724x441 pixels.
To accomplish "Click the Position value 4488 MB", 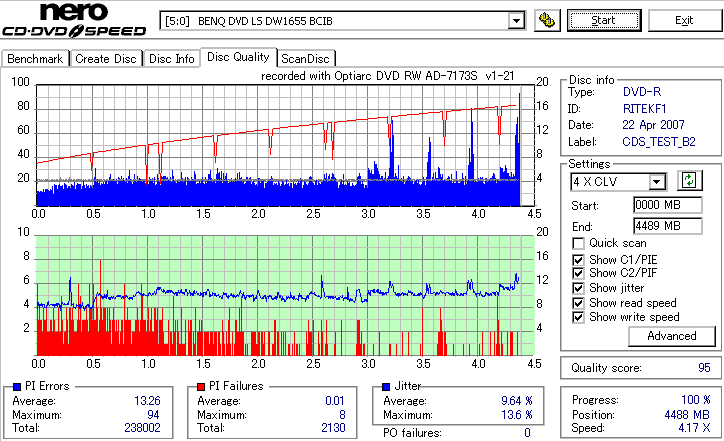I will 687,415.
